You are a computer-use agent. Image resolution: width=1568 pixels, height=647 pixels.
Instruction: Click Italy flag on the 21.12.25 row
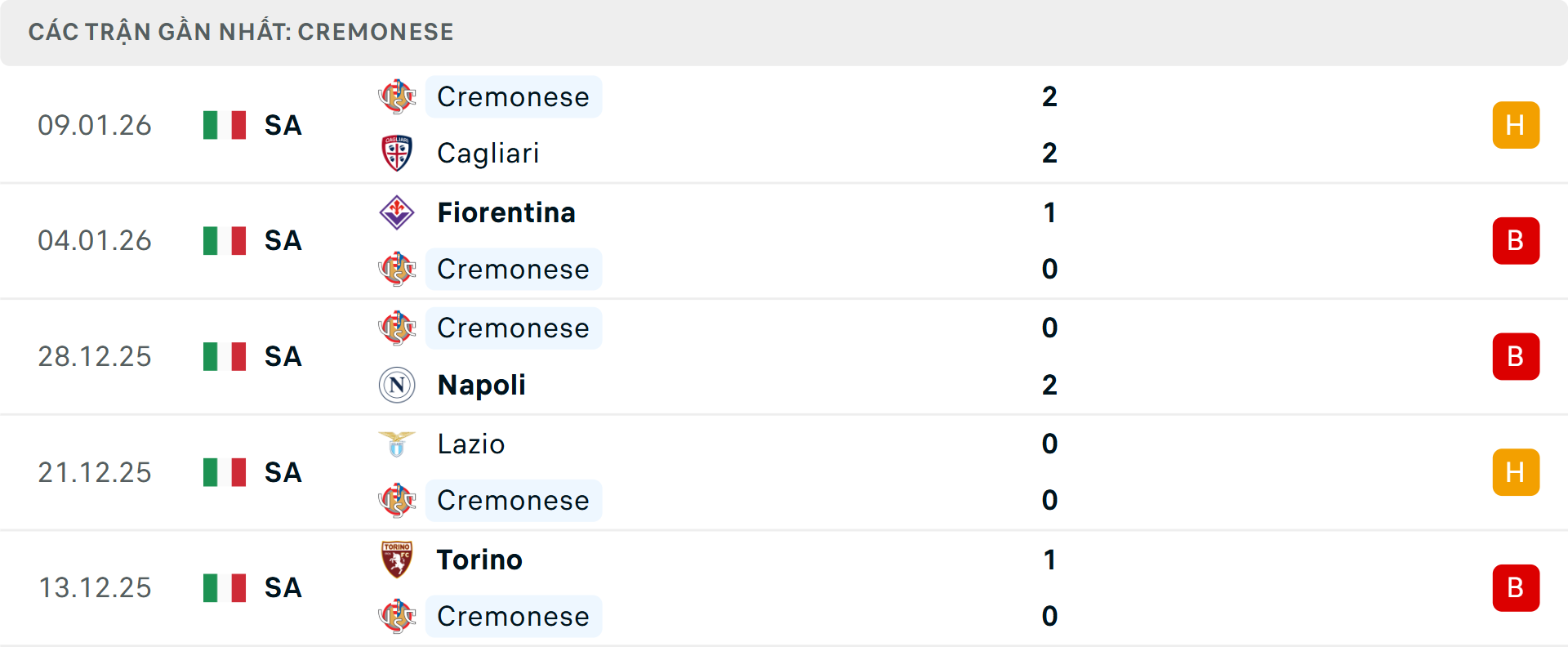point(225,472)
